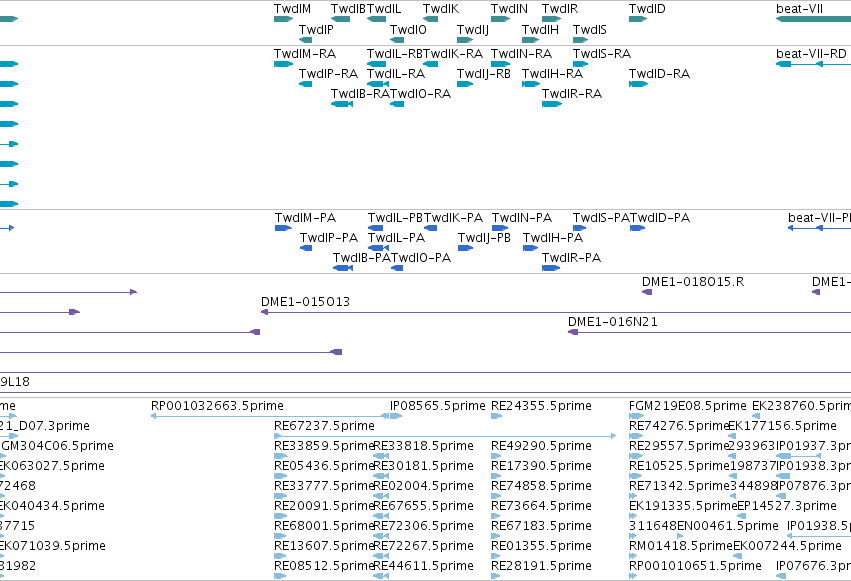851x581 pixels.
Task: Select the TwdlK gene feature label
Action: [441, 9]
